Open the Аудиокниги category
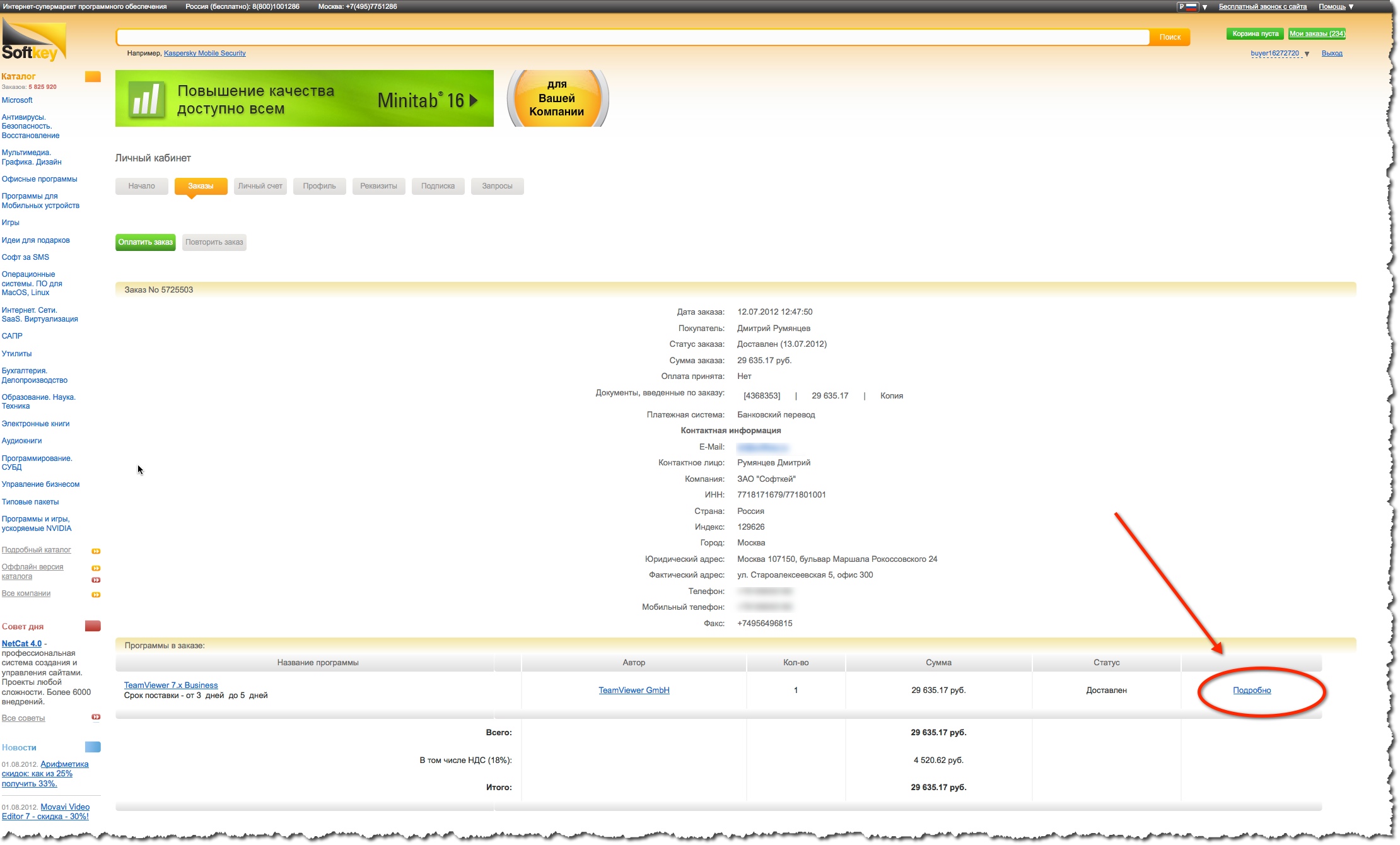Screen dimensions: 1400x845 tap(21, 441)
